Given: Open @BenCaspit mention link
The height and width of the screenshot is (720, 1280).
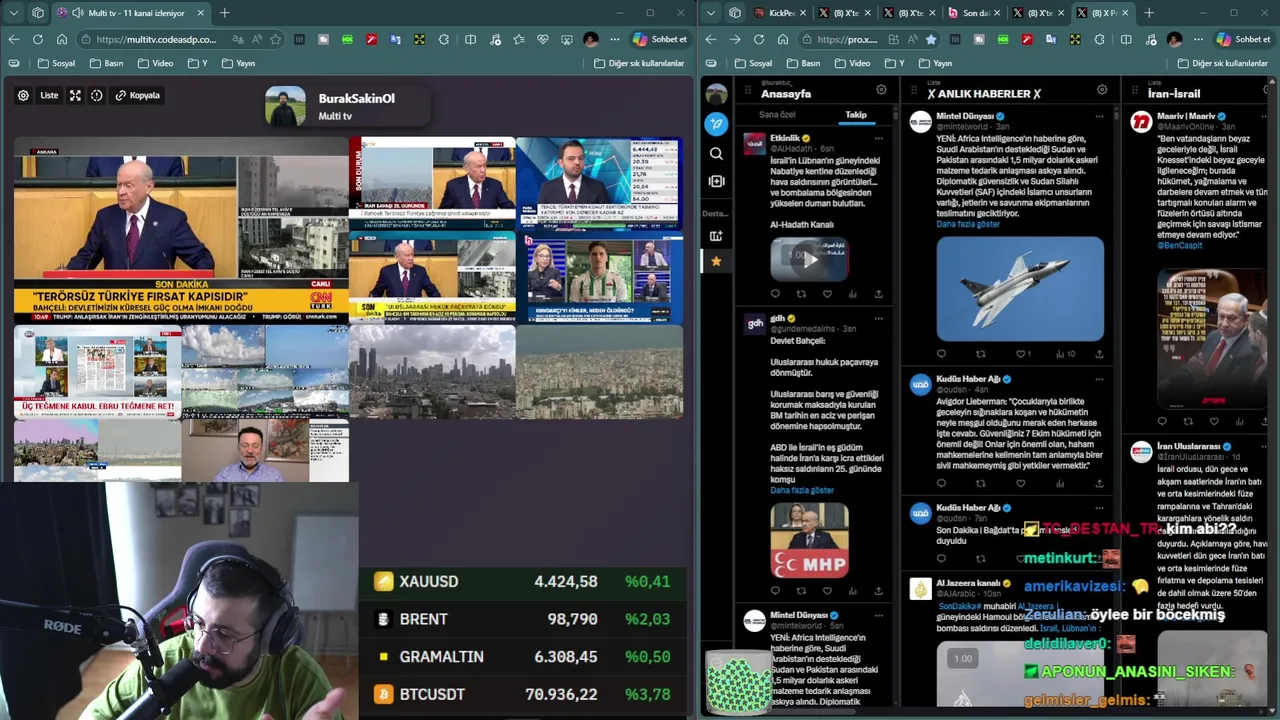Looking at the screenshot, I should 1180,245.
